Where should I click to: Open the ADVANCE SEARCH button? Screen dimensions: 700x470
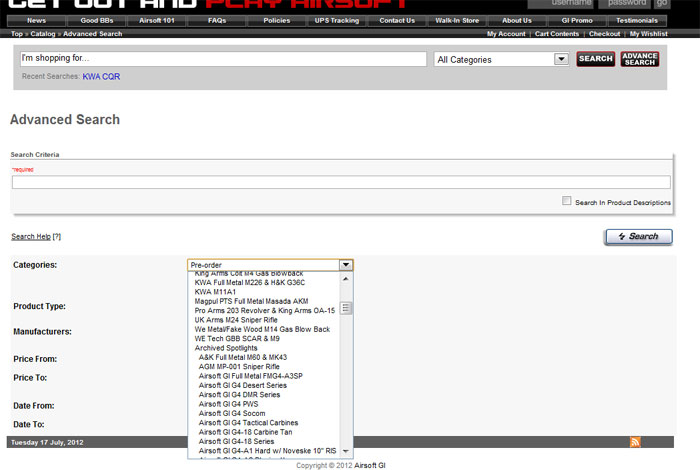click(640, 59)
